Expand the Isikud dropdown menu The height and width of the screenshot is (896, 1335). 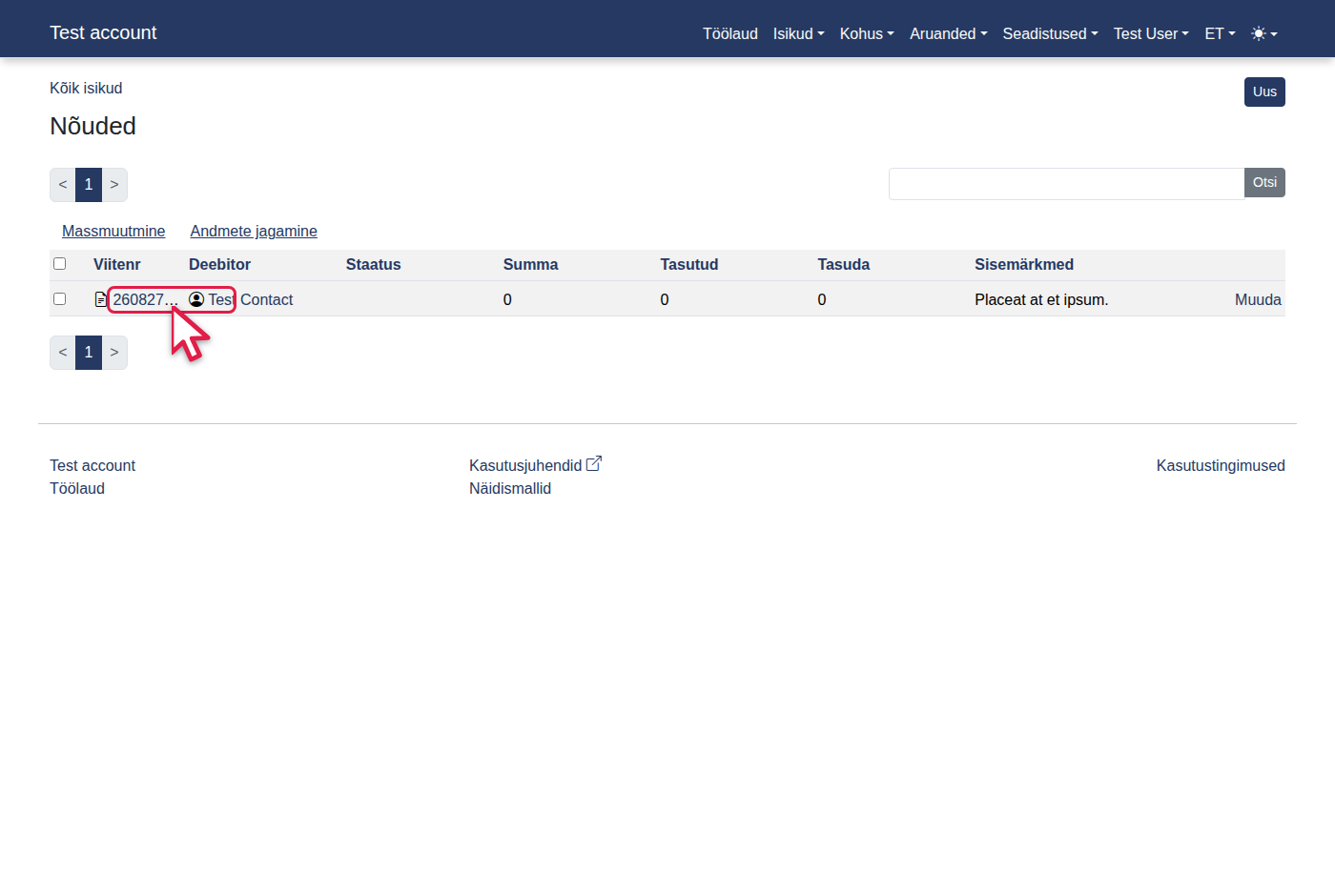(799, 33)
